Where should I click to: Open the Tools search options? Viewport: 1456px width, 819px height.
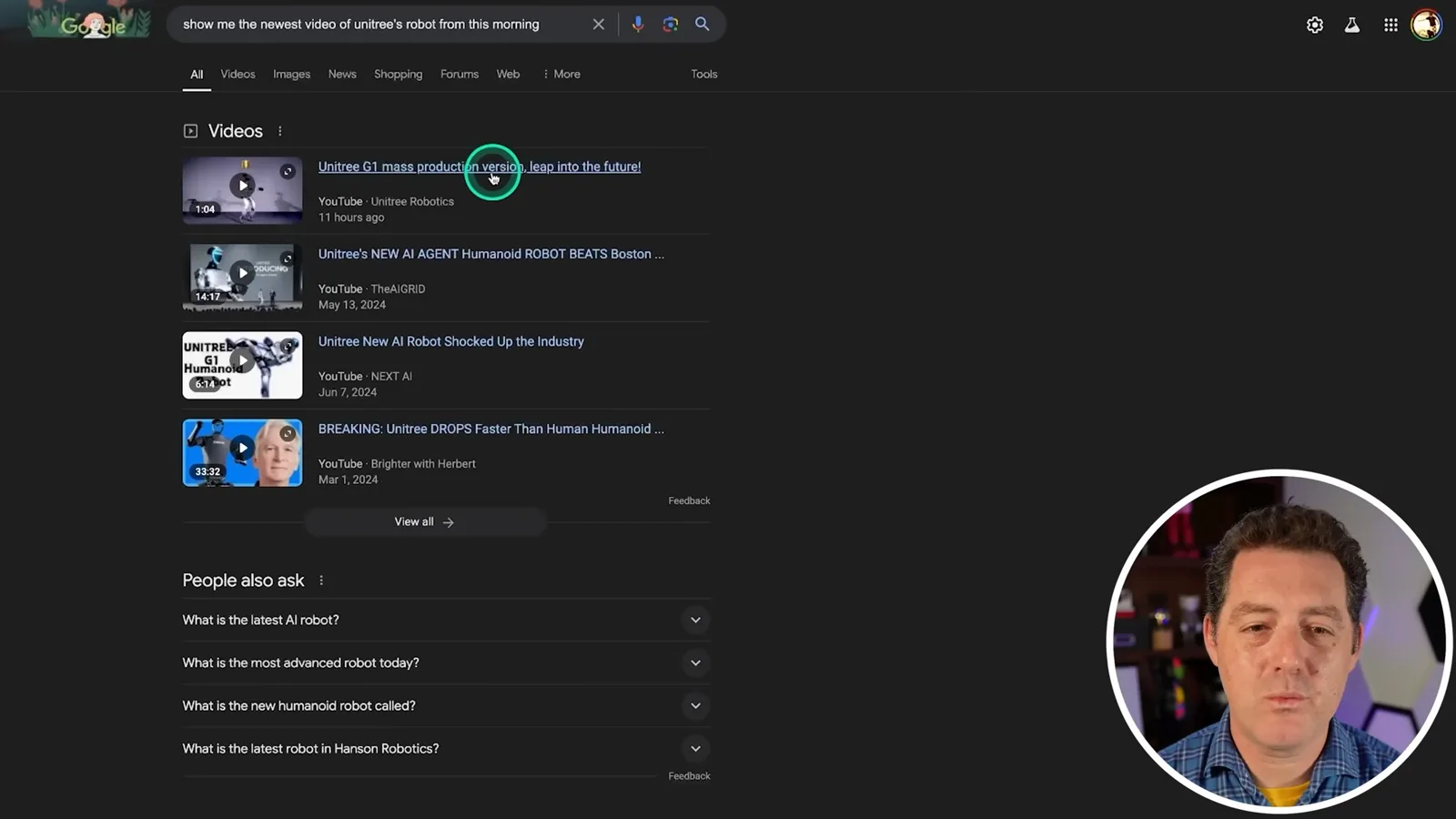703,75
